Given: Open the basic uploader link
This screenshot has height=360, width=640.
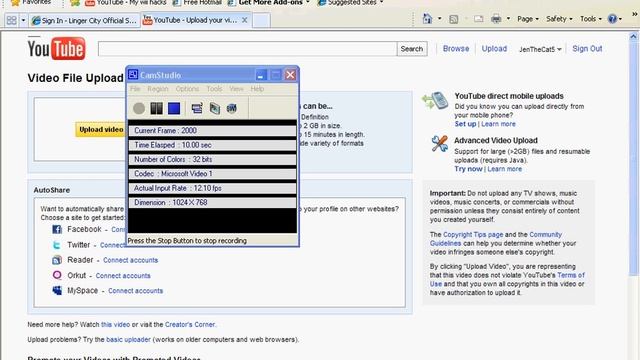Looking at the screenshot, I should tap(128, 340).
